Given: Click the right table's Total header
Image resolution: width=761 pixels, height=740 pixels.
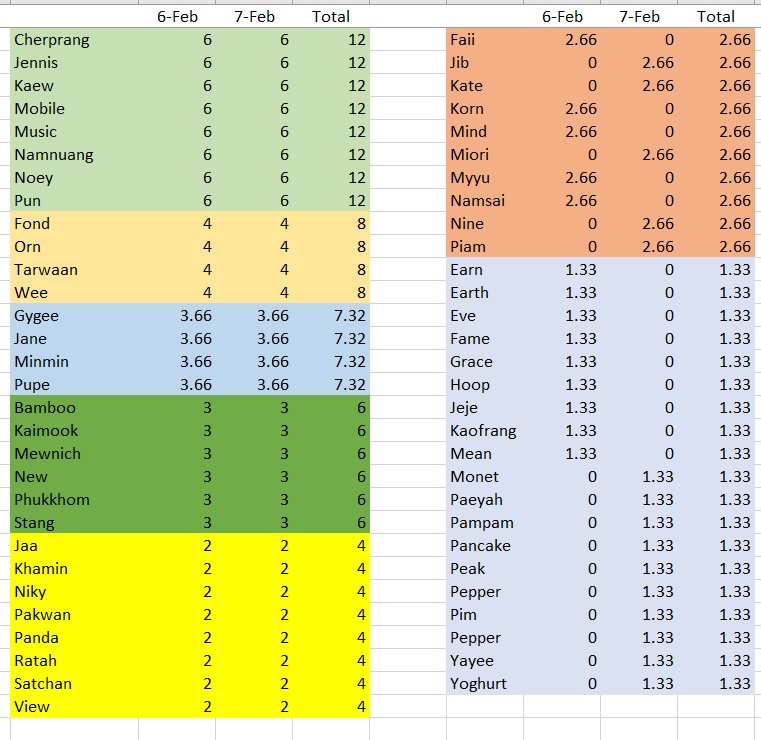Looking at the screenshot, I should 716,16.
